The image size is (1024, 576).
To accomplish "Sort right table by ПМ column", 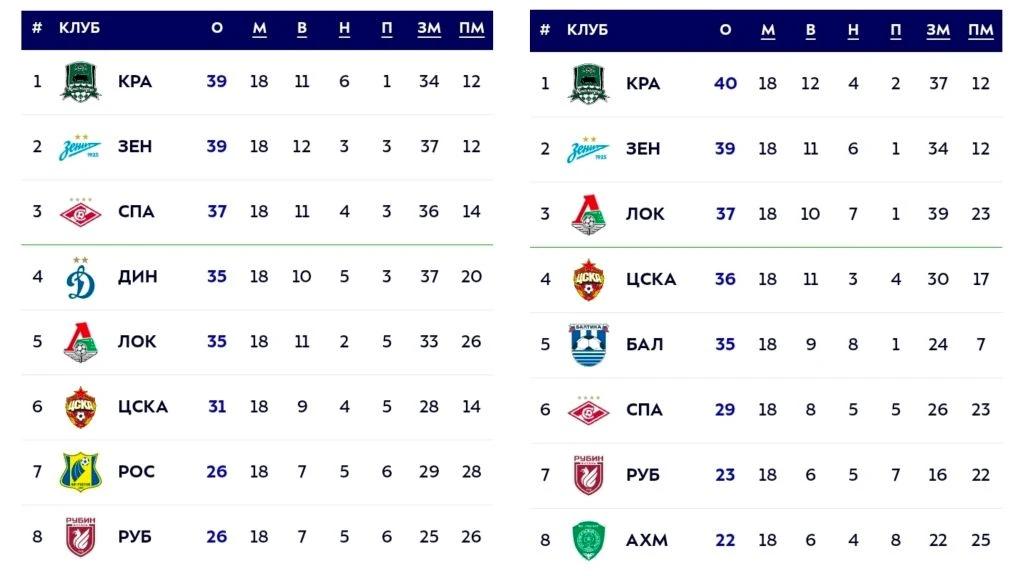I will 980,30.
